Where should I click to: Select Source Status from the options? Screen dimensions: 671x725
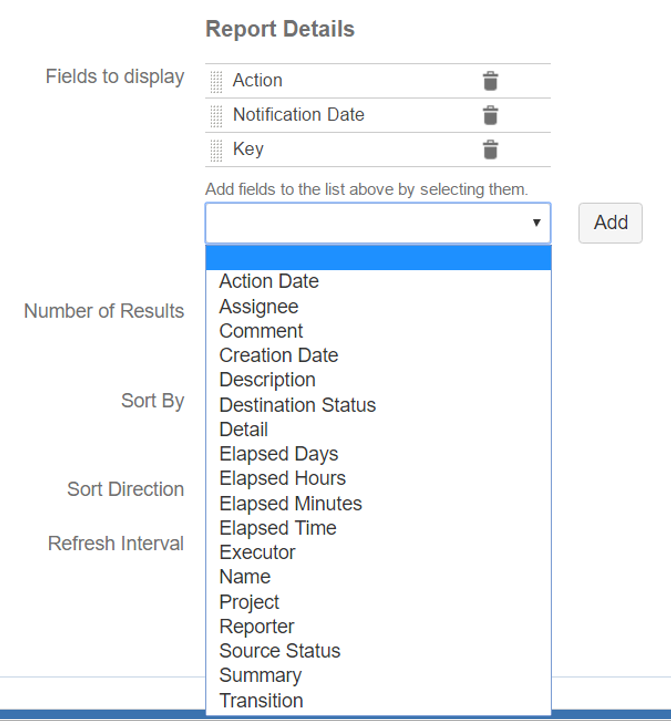[x=280, y=651]
